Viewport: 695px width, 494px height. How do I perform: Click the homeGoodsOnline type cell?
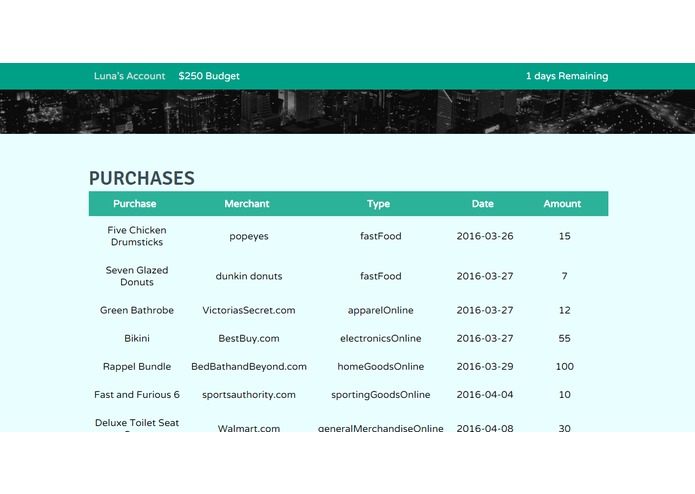tap(380, 366)
